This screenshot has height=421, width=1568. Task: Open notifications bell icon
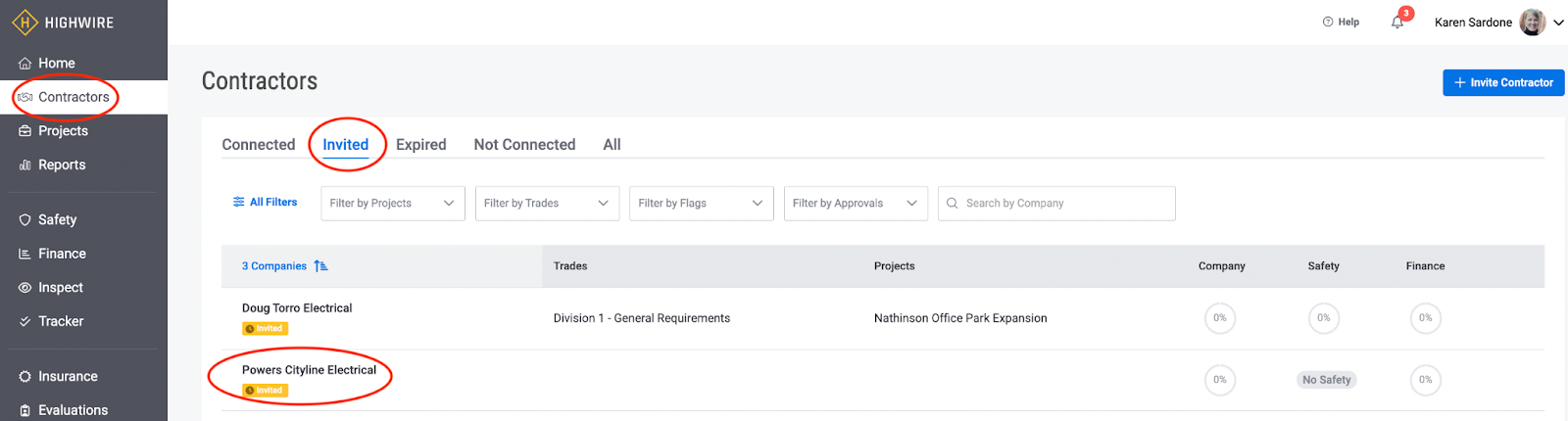1397,22
